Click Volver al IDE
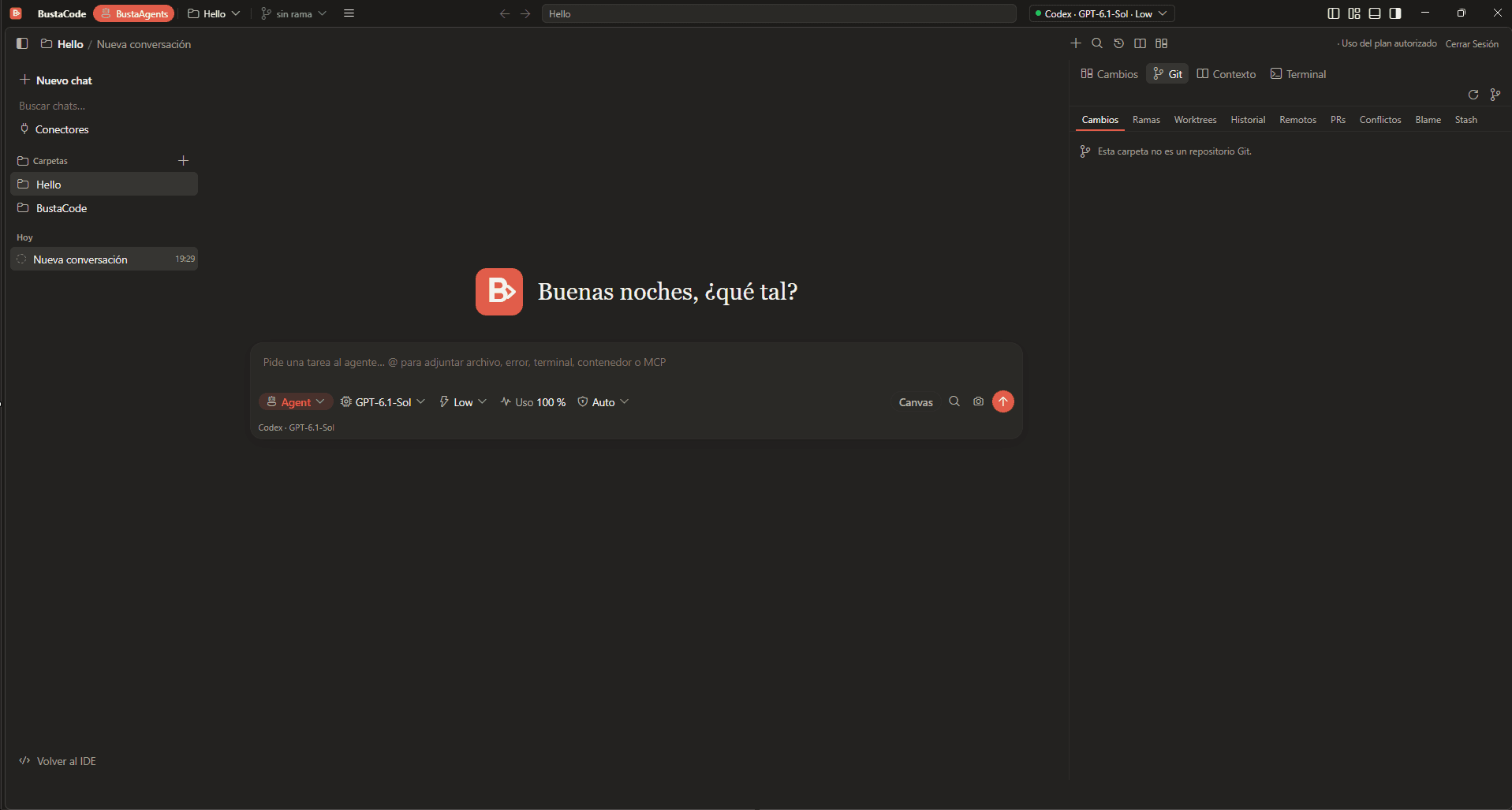 pos(58,761)
